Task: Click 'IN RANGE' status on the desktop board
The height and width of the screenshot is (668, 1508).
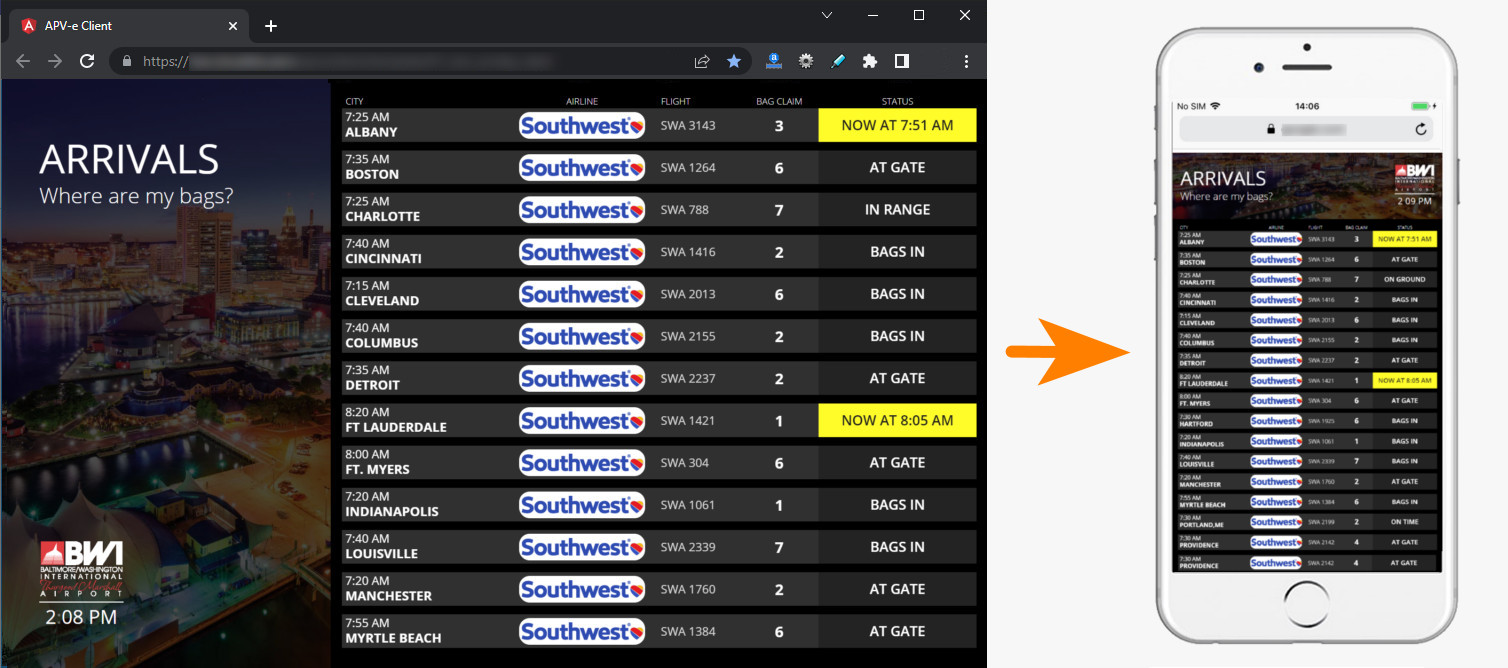Action: pyautogui.click(x=897, y=210)
